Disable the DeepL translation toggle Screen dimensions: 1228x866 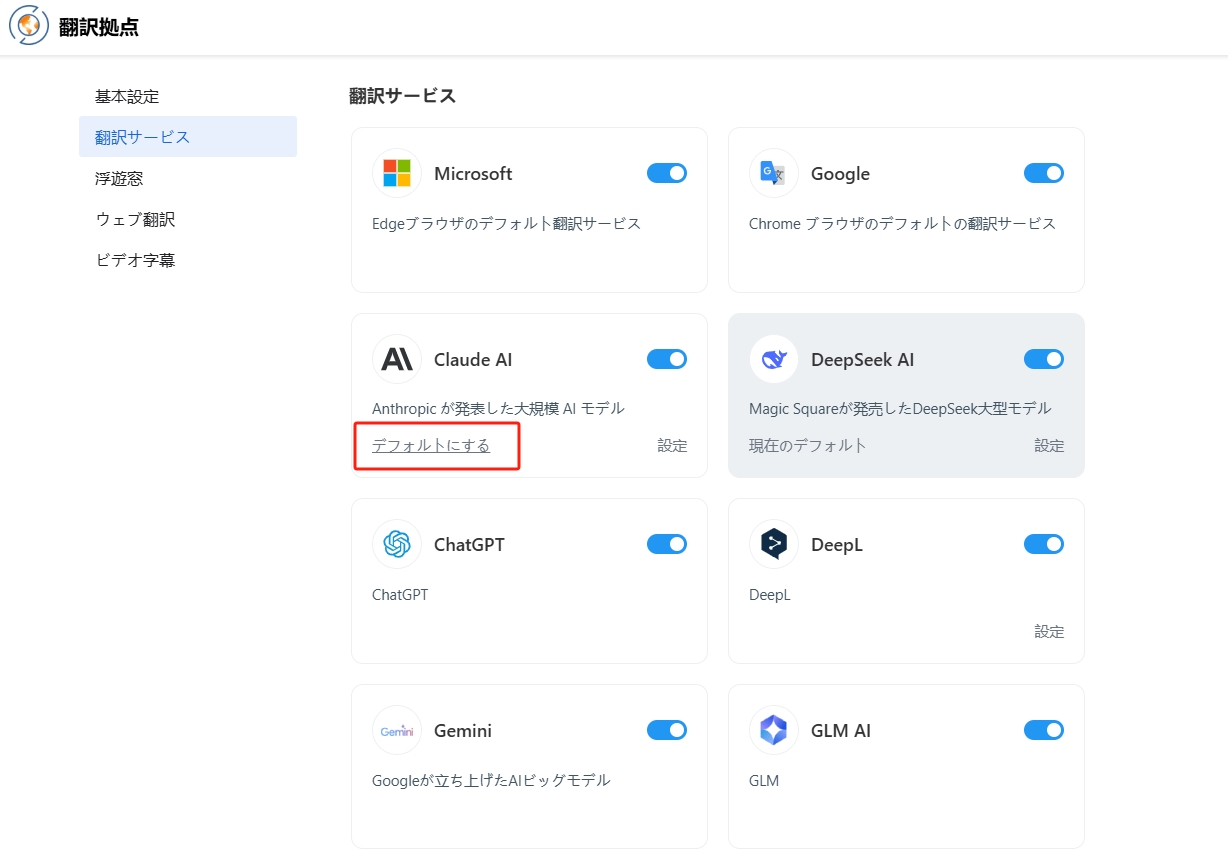(x=1044, y=544)
